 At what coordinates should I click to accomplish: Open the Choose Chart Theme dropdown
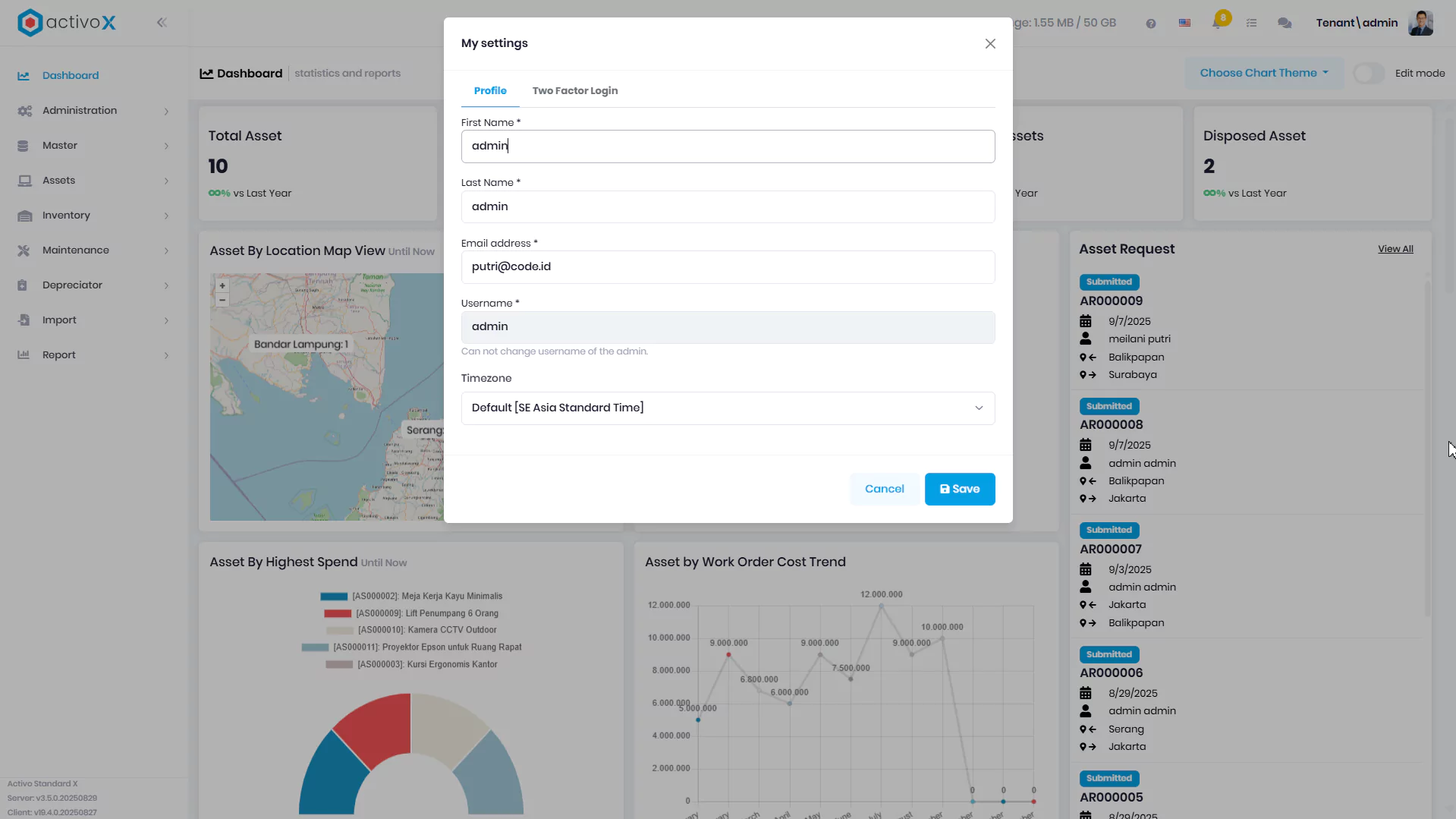coord(1264,73)
